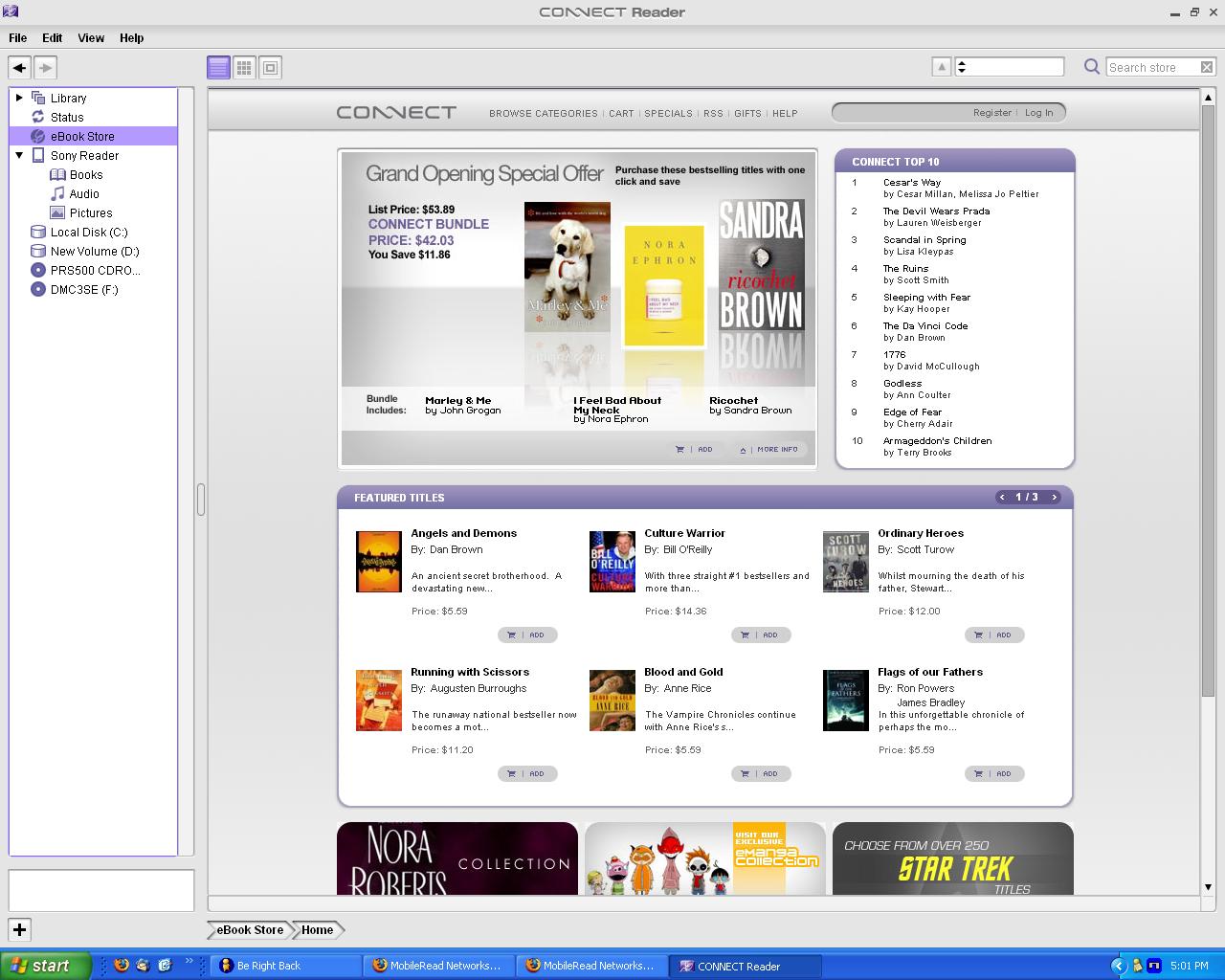
Task: Open Audio under Sony Reader
Action: pyautogui.click(x=84, y=193)
